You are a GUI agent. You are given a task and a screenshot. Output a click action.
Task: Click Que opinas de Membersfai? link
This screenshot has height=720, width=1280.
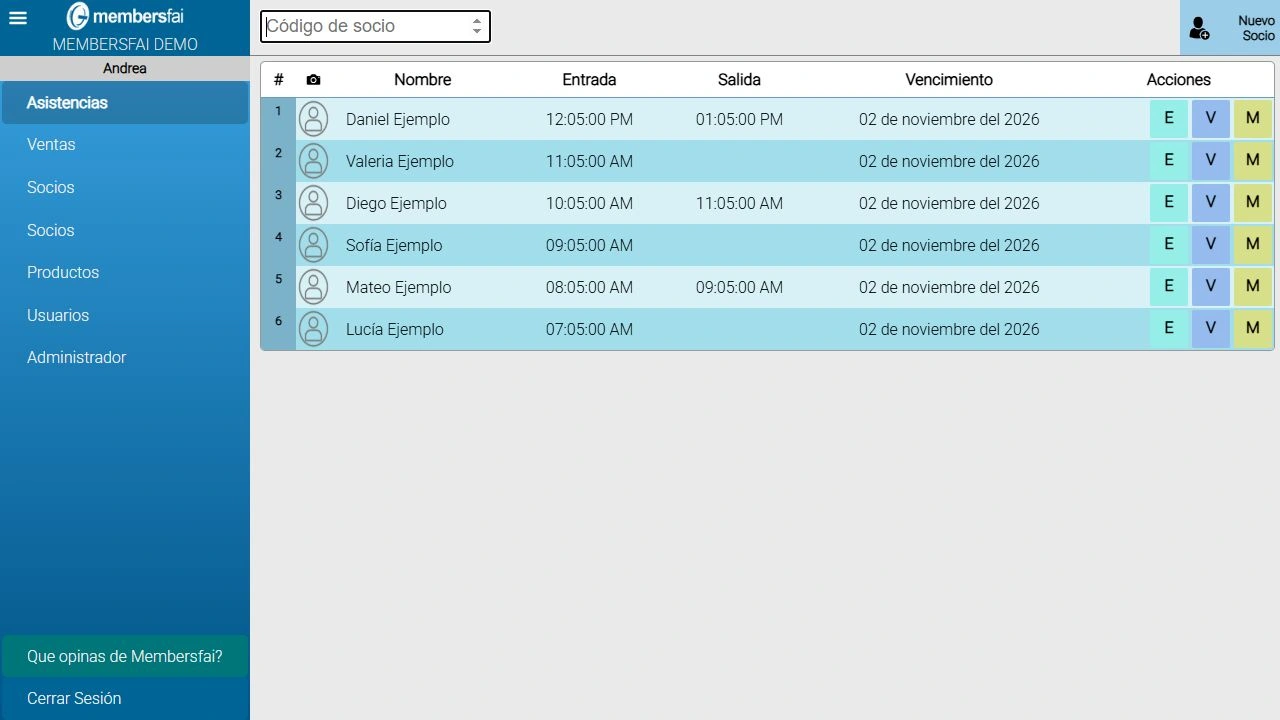[x=125, y=656]
